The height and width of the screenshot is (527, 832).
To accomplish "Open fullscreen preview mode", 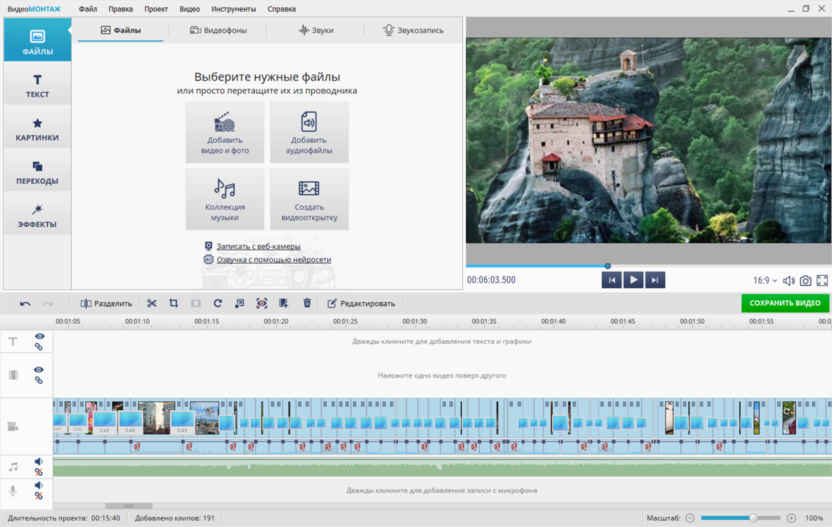I will (x=822, y=281).
